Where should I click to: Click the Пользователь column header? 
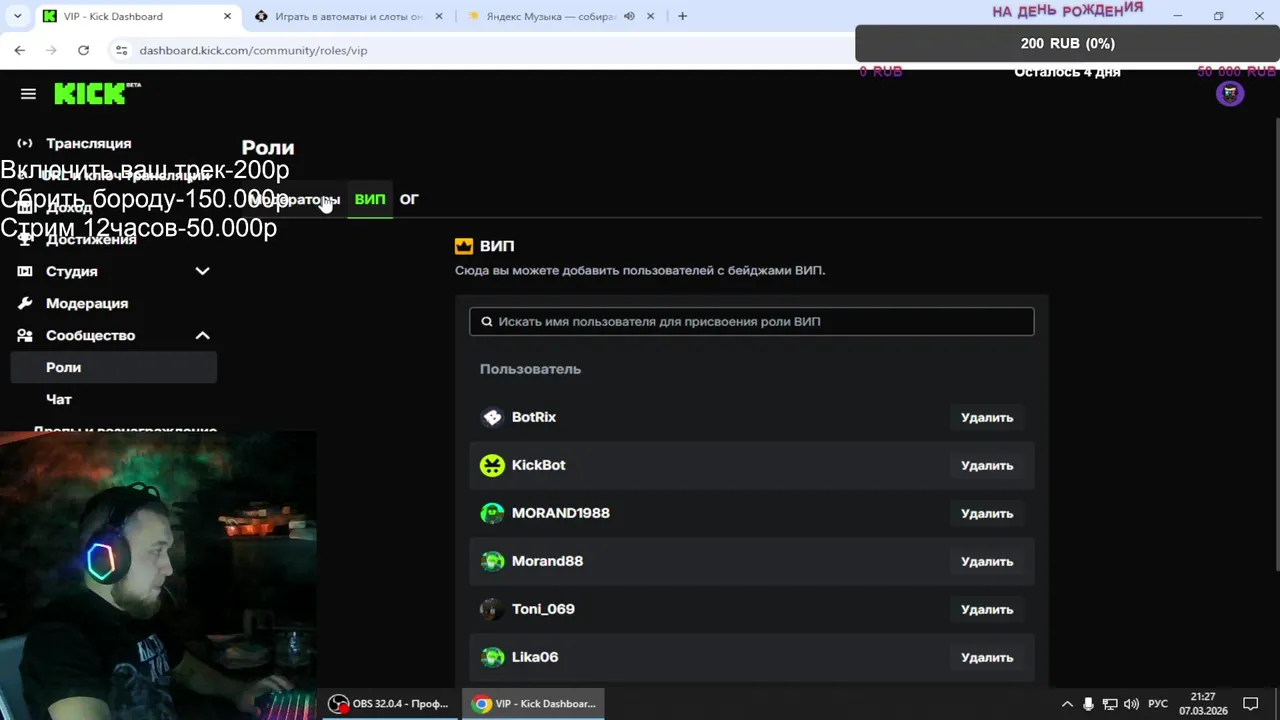click(x=530, y=369)
